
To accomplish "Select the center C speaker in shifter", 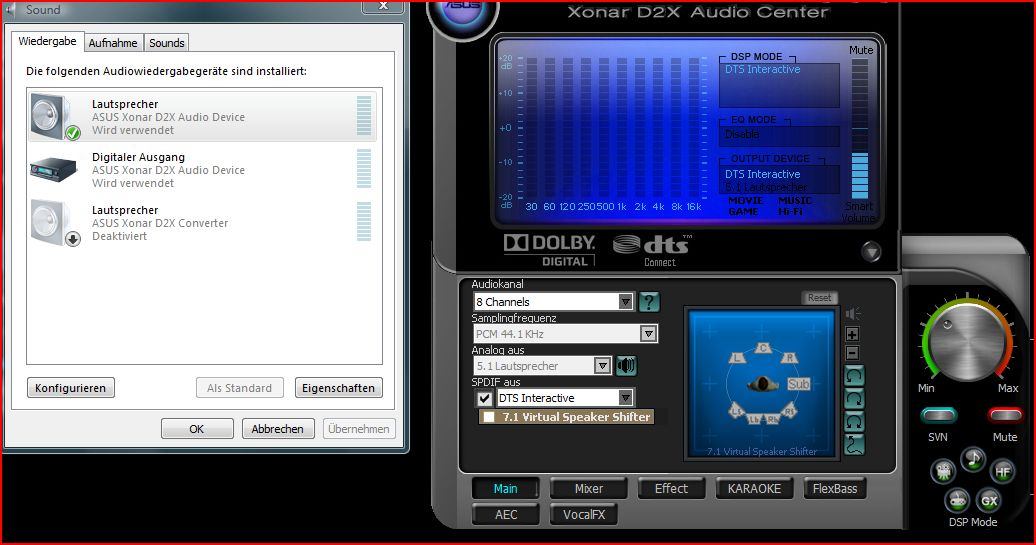I will coord(763,347).
